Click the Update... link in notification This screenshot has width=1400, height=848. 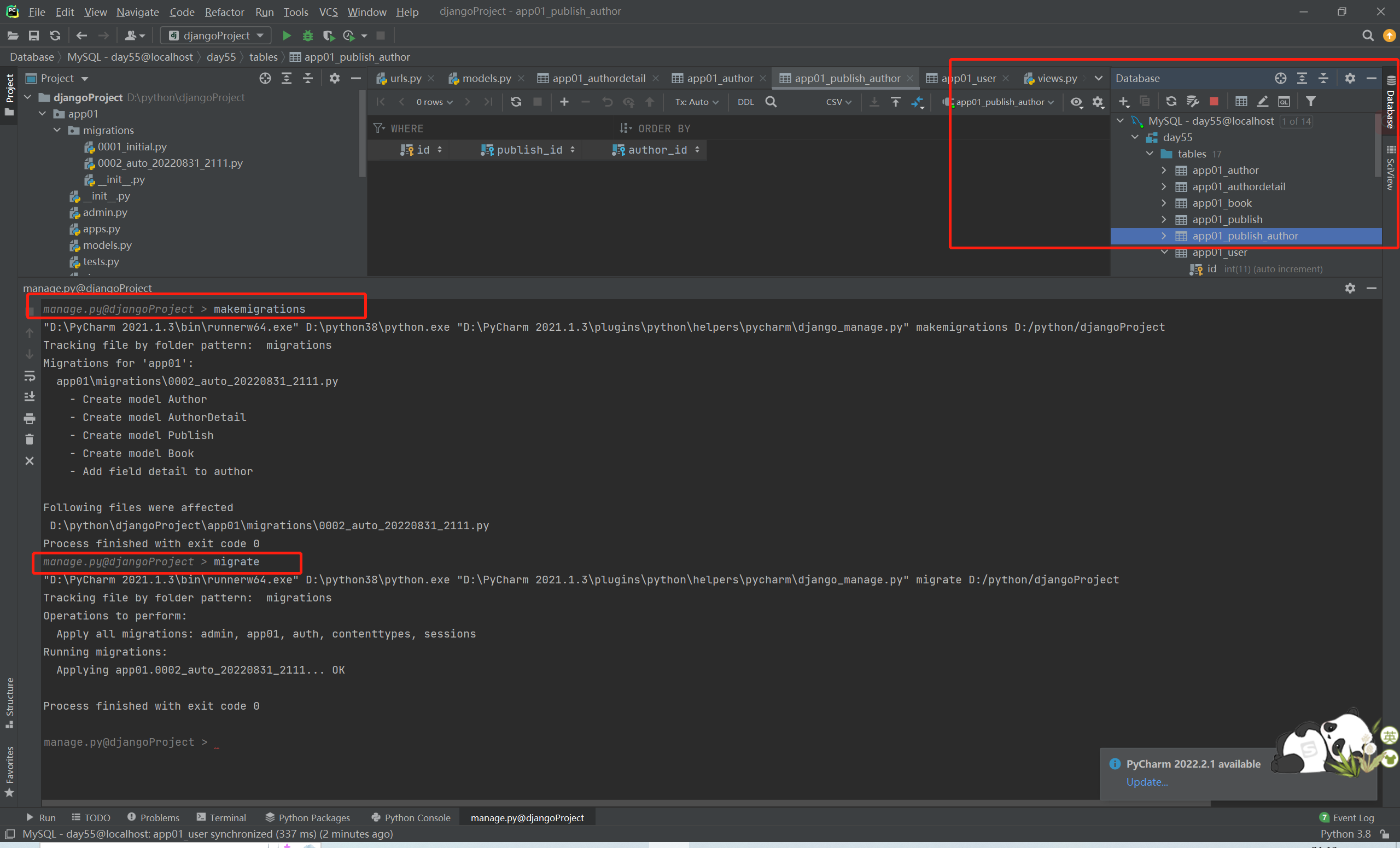pyautogui.click(x=1147, y=781)
